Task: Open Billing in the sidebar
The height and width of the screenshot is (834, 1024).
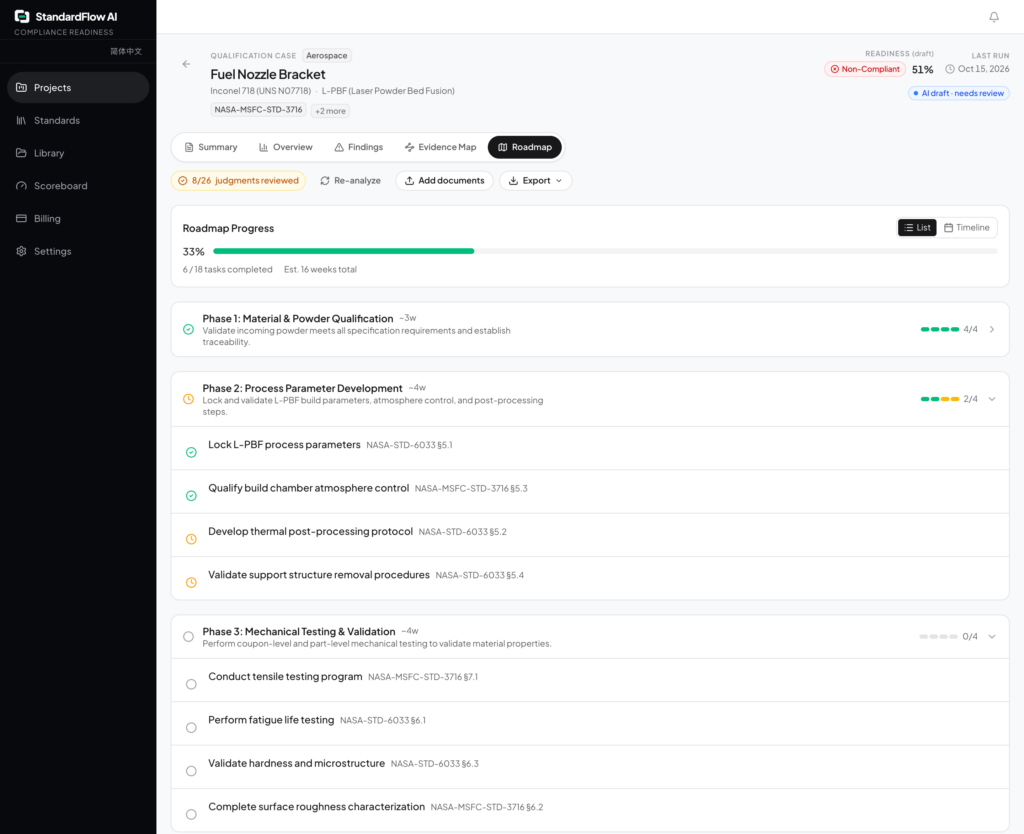Action: 78,218
